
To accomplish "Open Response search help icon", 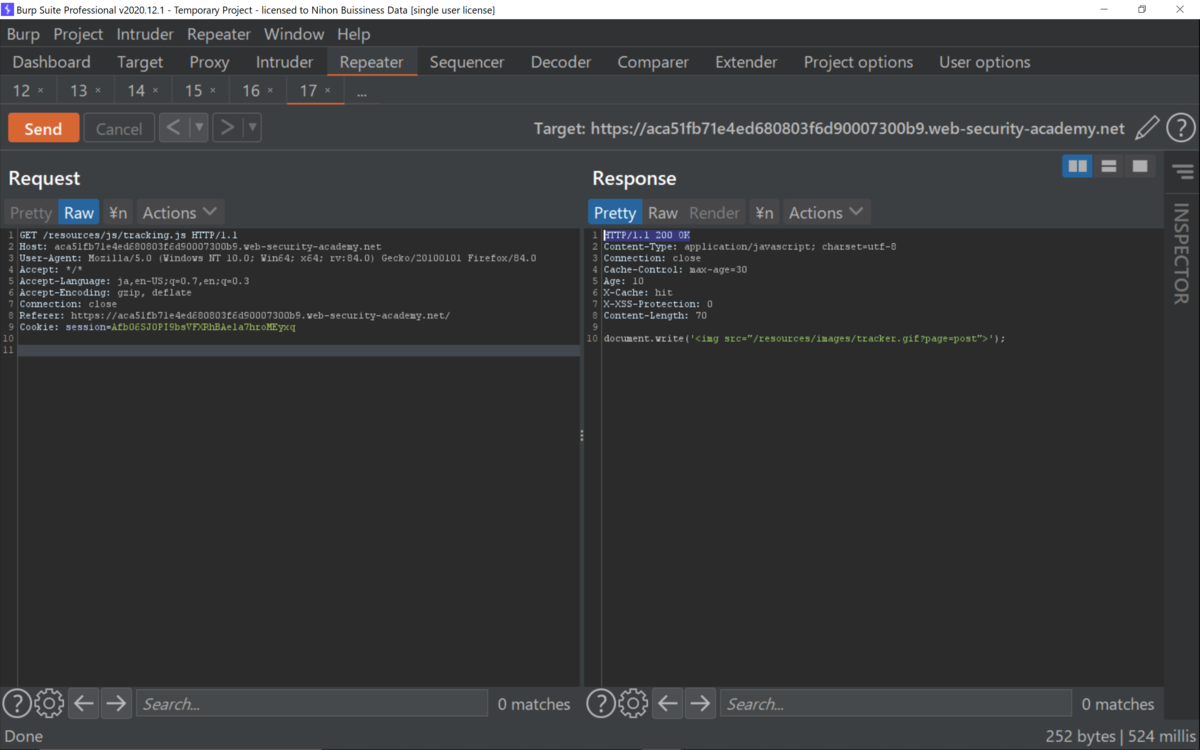I will pos(600,704).
